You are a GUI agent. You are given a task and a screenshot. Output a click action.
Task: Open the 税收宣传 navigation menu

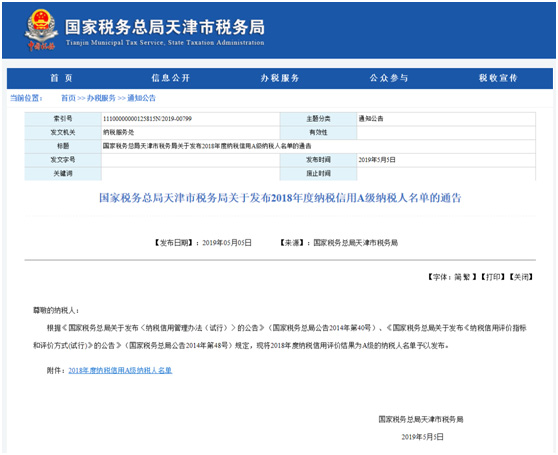498,78
